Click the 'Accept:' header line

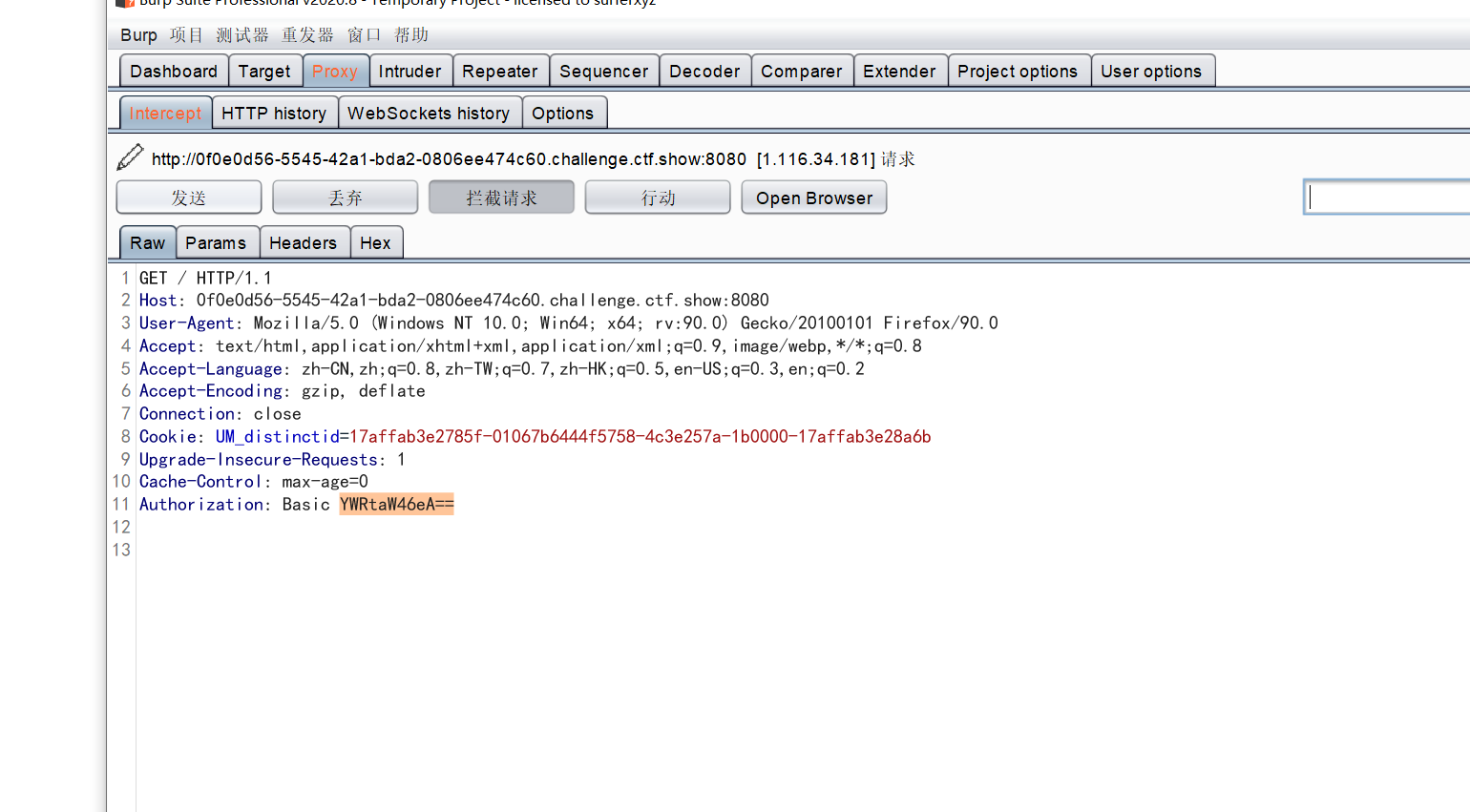[x=531, y=346]
